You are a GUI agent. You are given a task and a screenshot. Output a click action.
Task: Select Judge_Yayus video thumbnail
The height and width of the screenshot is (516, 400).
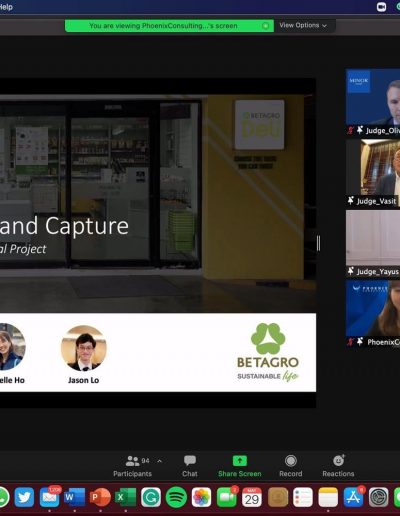click(x=373, y=243)
